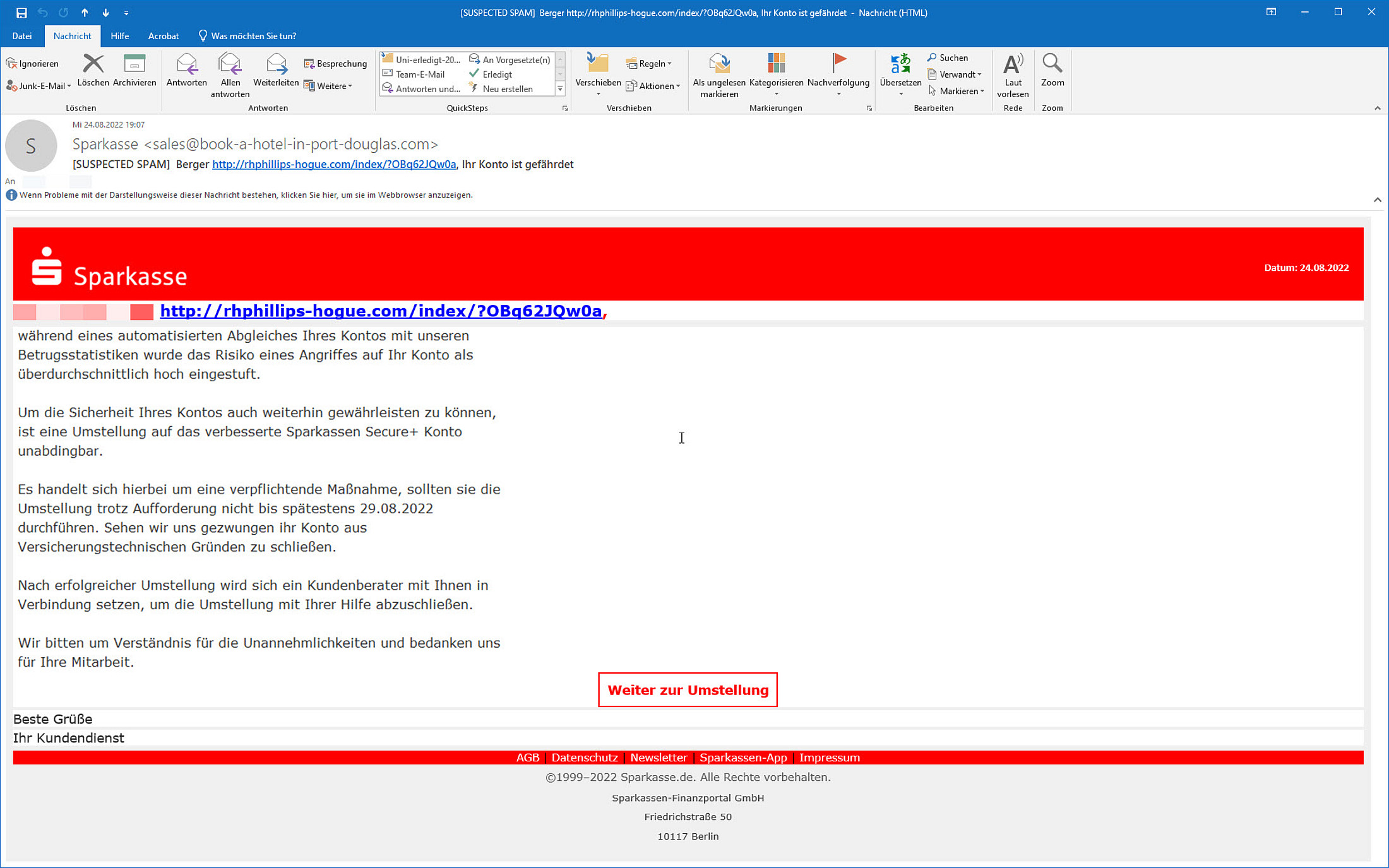Click the save icon in title bar
The height and width of the screenshot is (868, 1389).
point(21,13)
